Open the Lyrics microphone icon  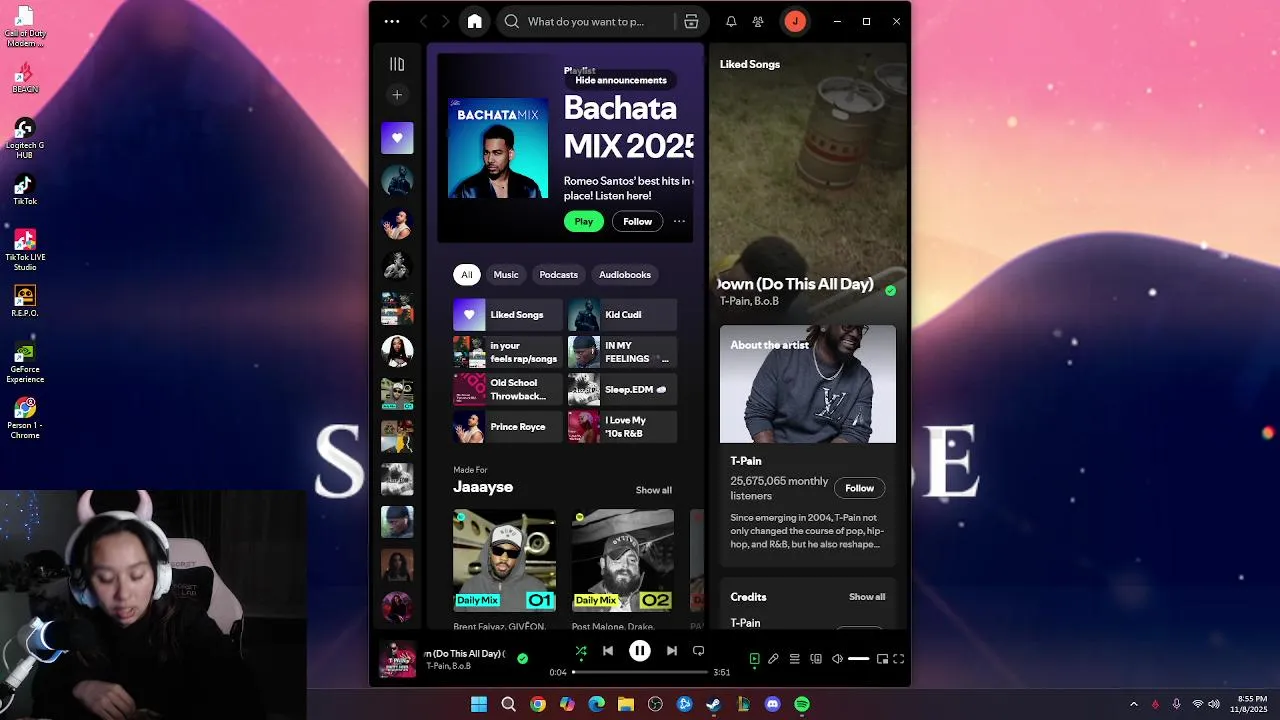pos(774,659)
